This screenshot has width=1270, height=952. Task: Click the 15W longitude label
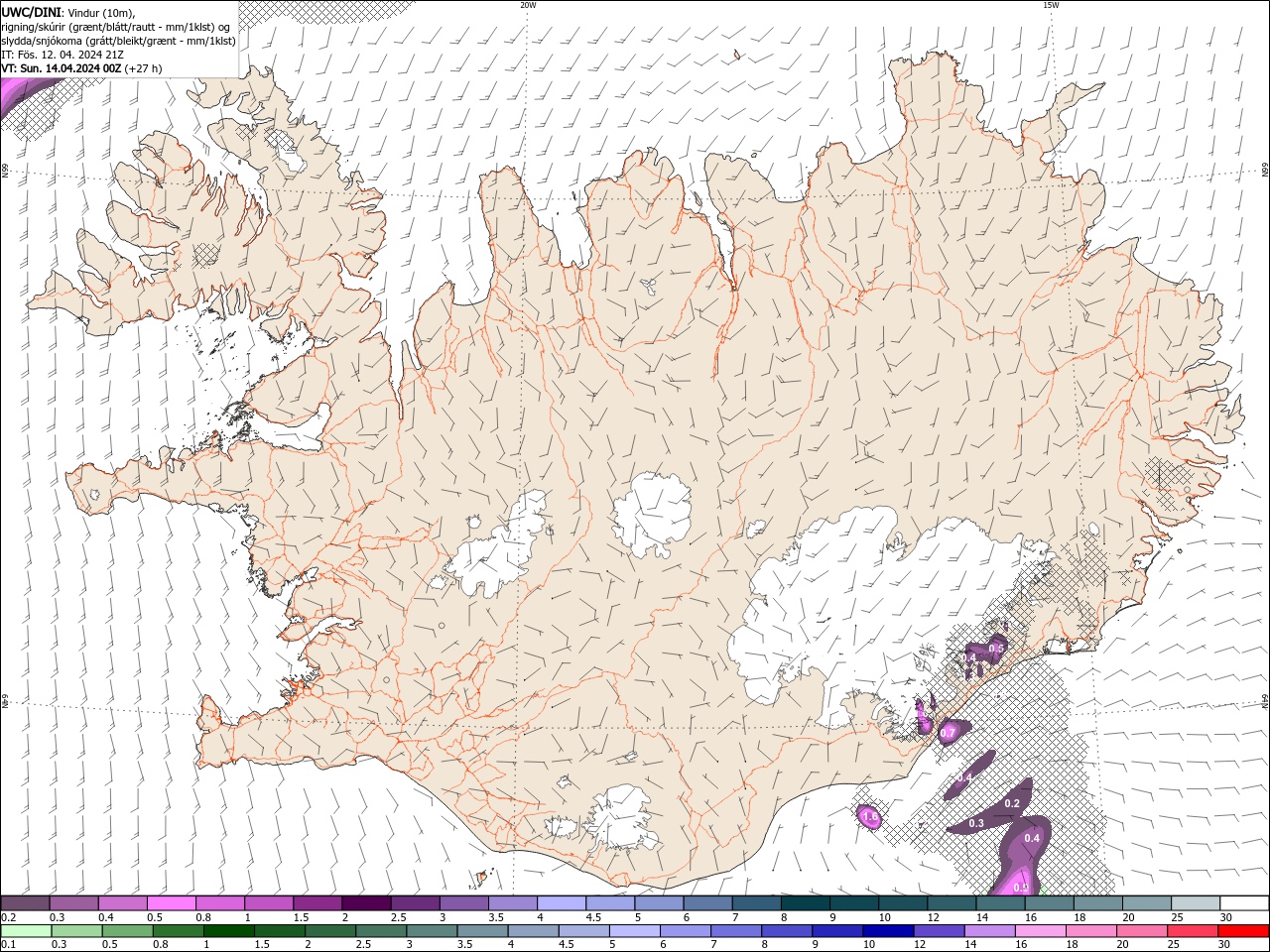click(x=1051, y=5)
